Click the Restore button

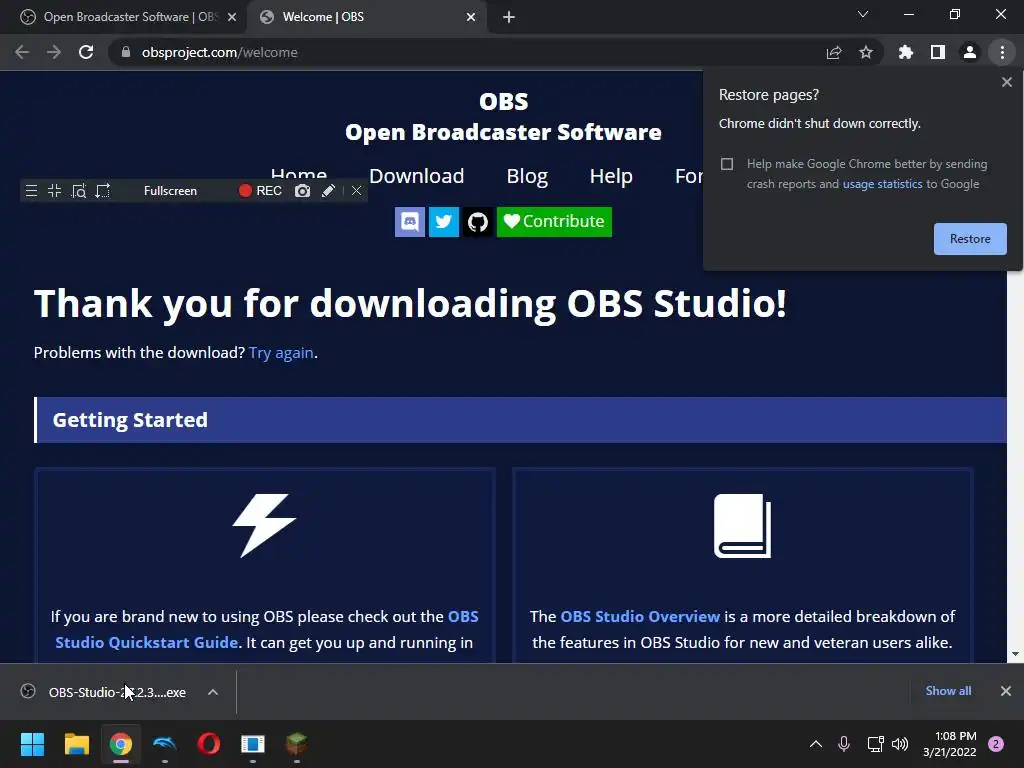970,239
